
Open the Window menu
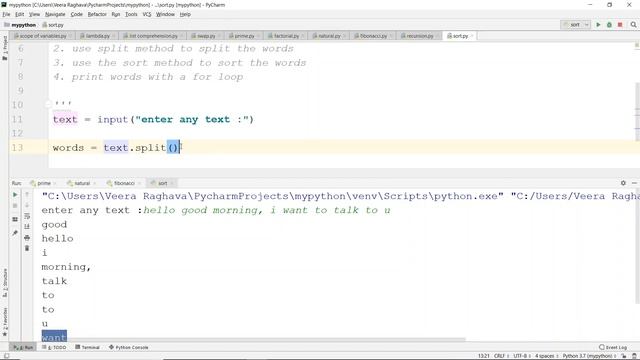tap(165, 14)
